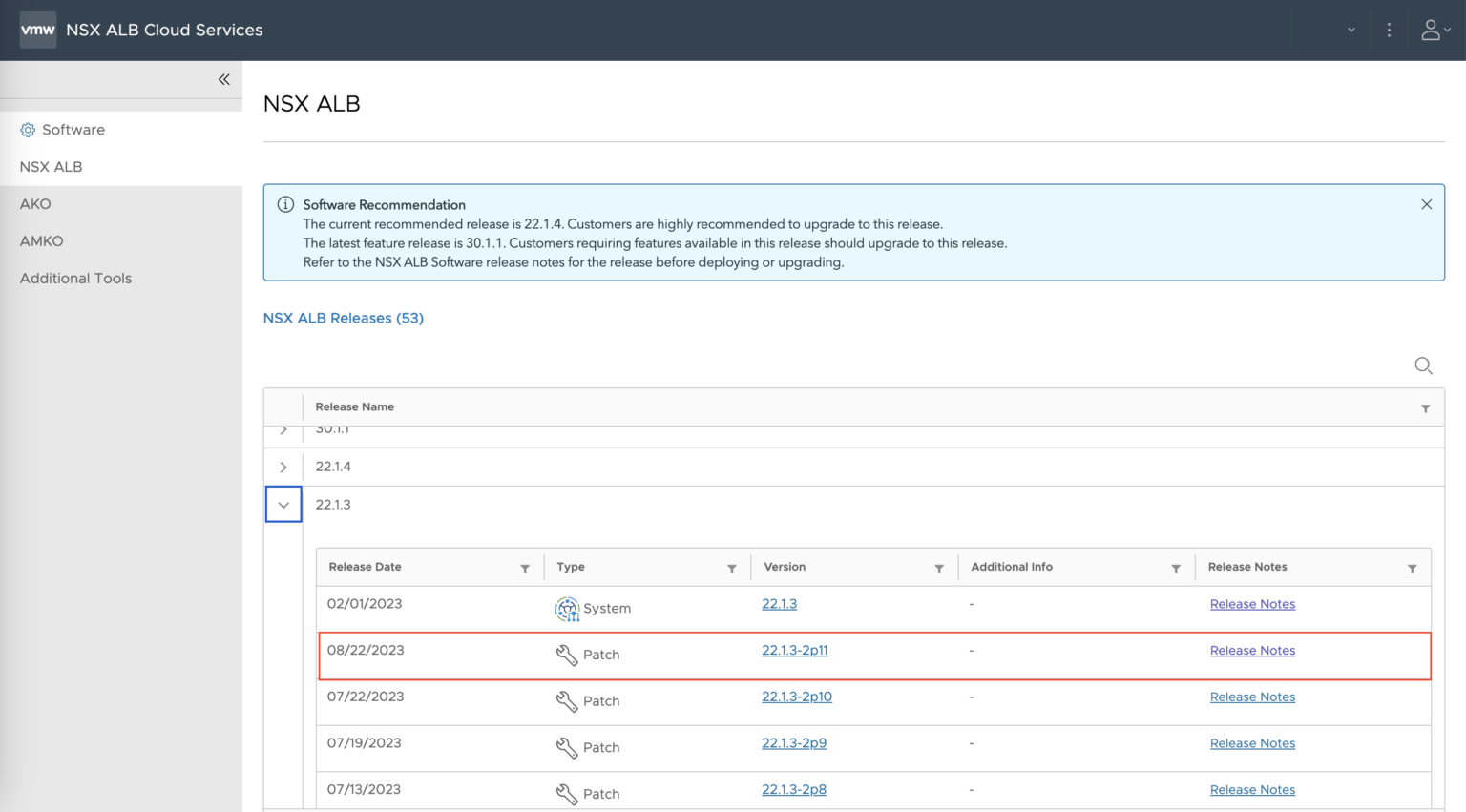Click the VMware logo in the top bar
The image size is (1466, 812).
[38, 30]
